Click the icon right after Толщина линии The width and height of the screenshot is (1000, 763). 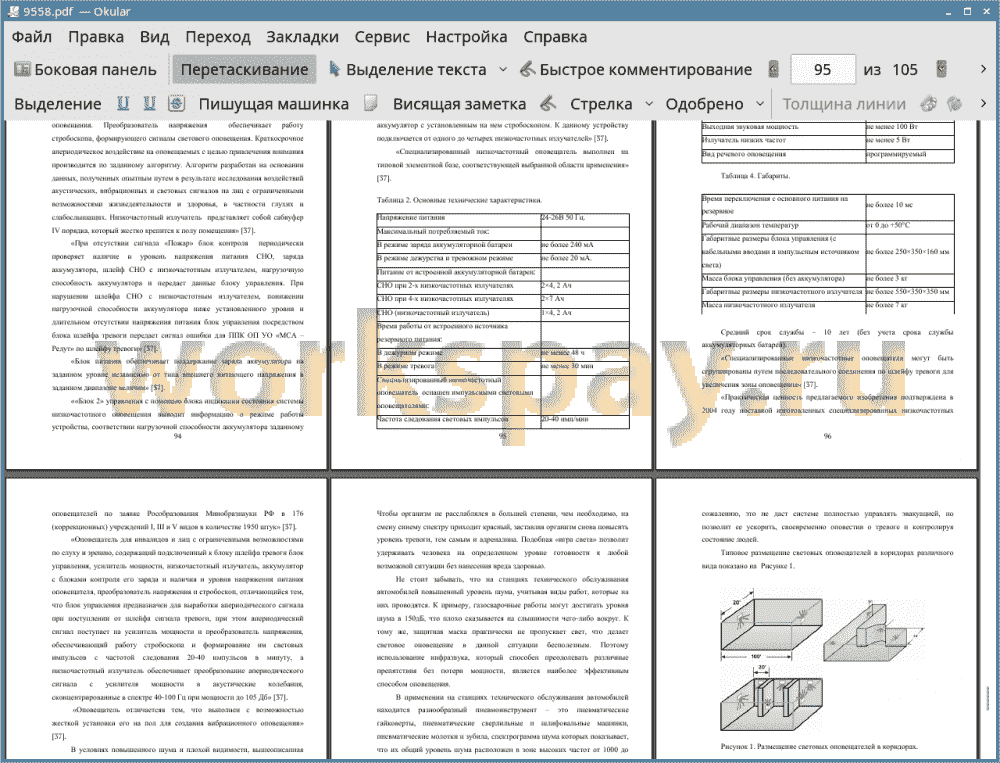point(929,103)
